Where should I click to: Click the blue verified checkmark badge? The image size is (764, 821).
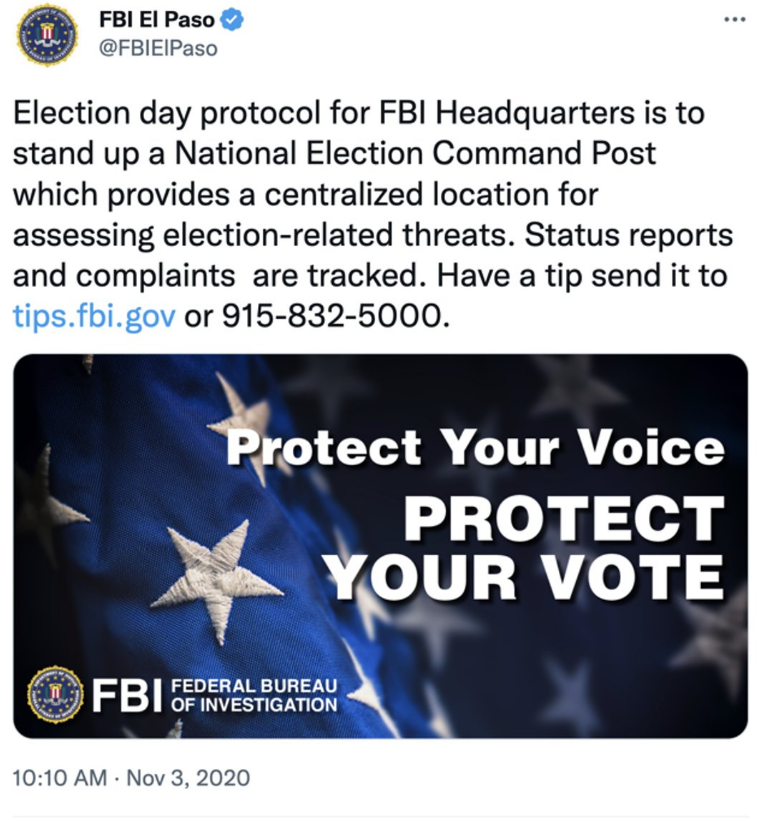click(x=231, y=20)
